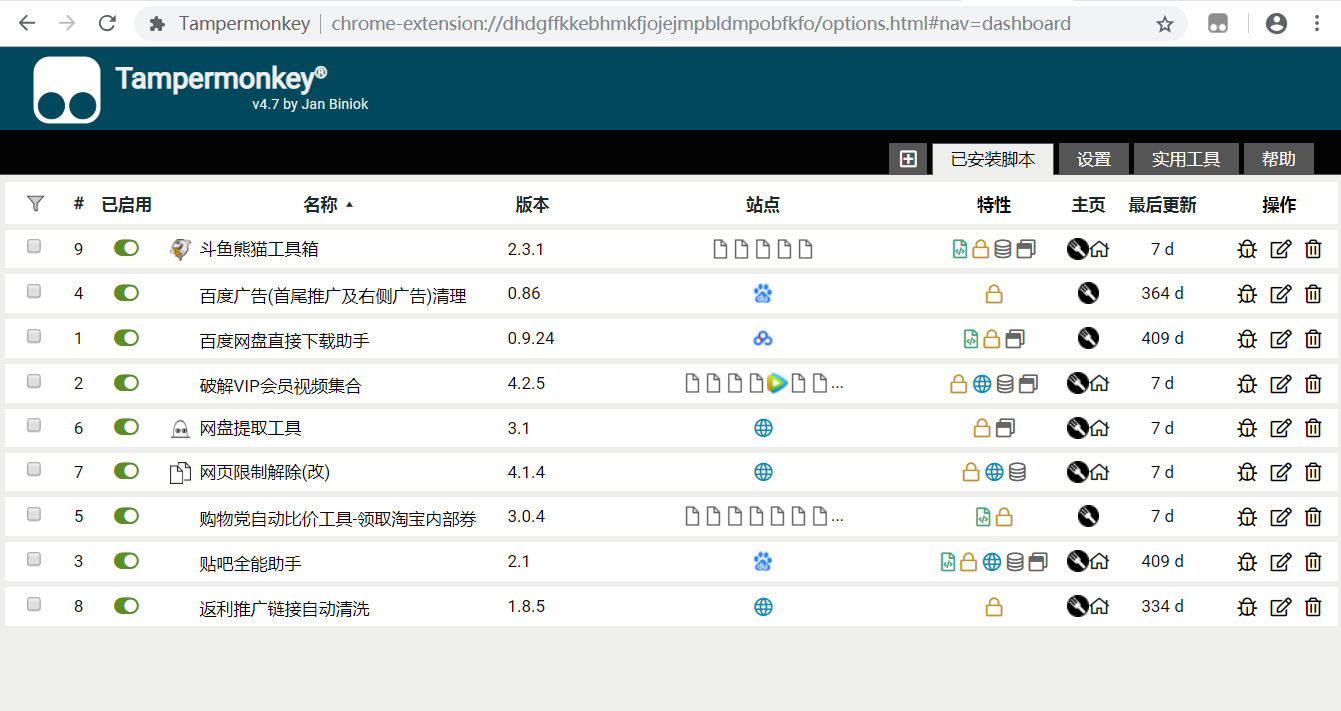This screenshot has height=711, width=1341.
Task: Sort by 已启用 column header
Action: coord(127,205)
